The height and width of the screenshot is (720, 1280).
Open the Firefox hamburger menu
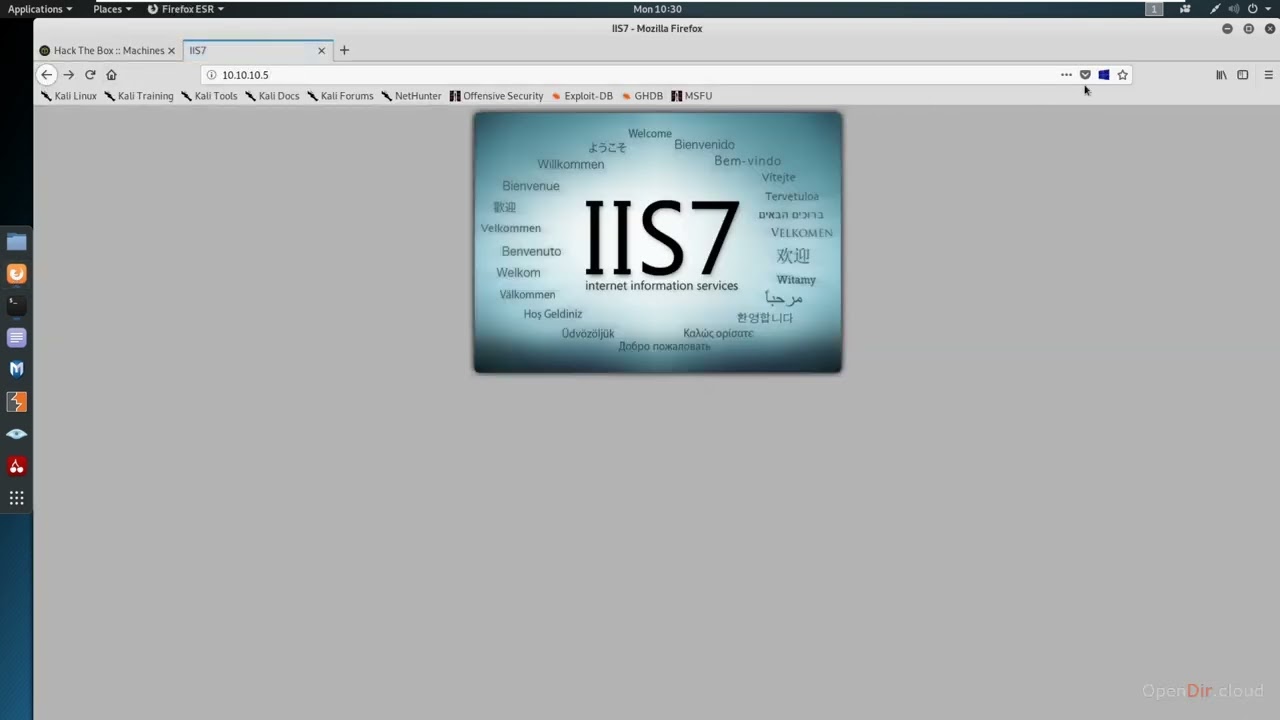coord(1268,75)
